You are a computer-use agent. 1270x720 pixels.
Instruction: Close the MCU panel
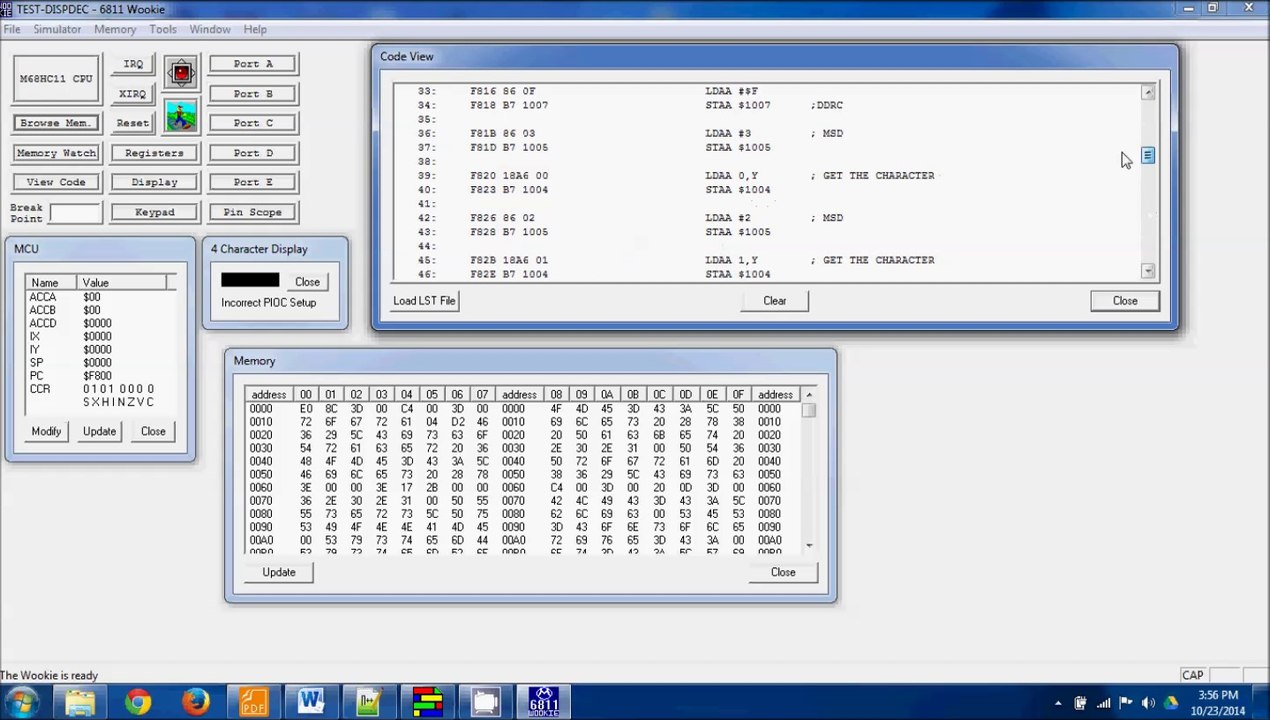153,431
